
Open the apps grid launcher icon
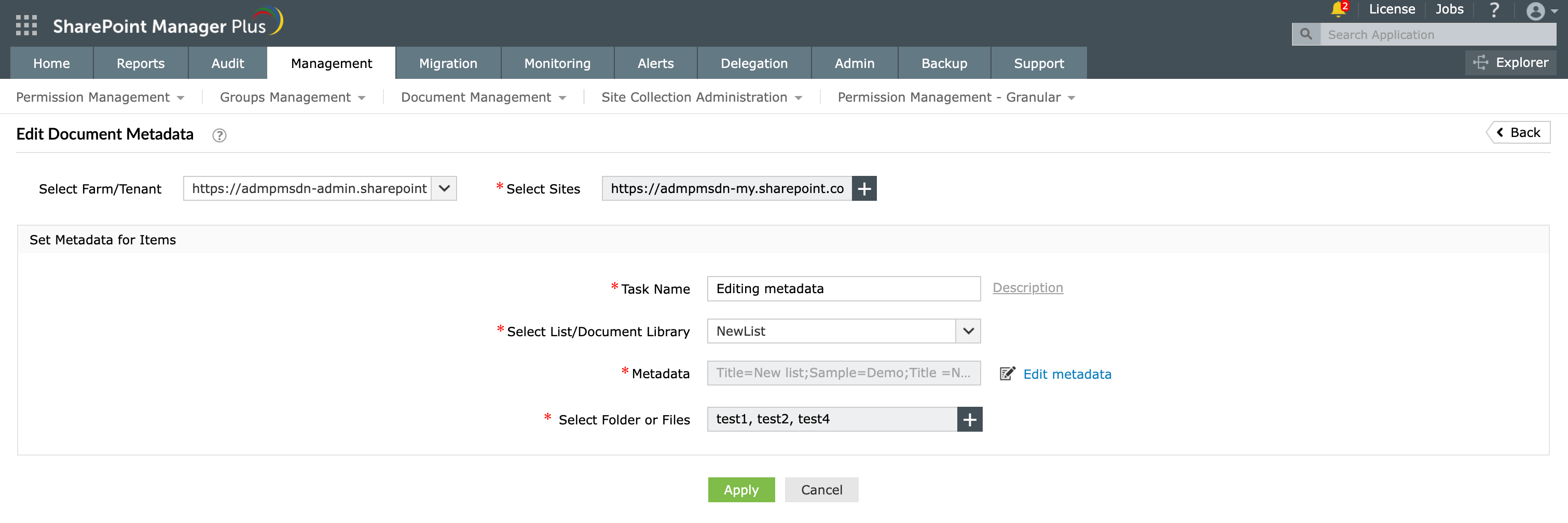click(x=26, y=25)
